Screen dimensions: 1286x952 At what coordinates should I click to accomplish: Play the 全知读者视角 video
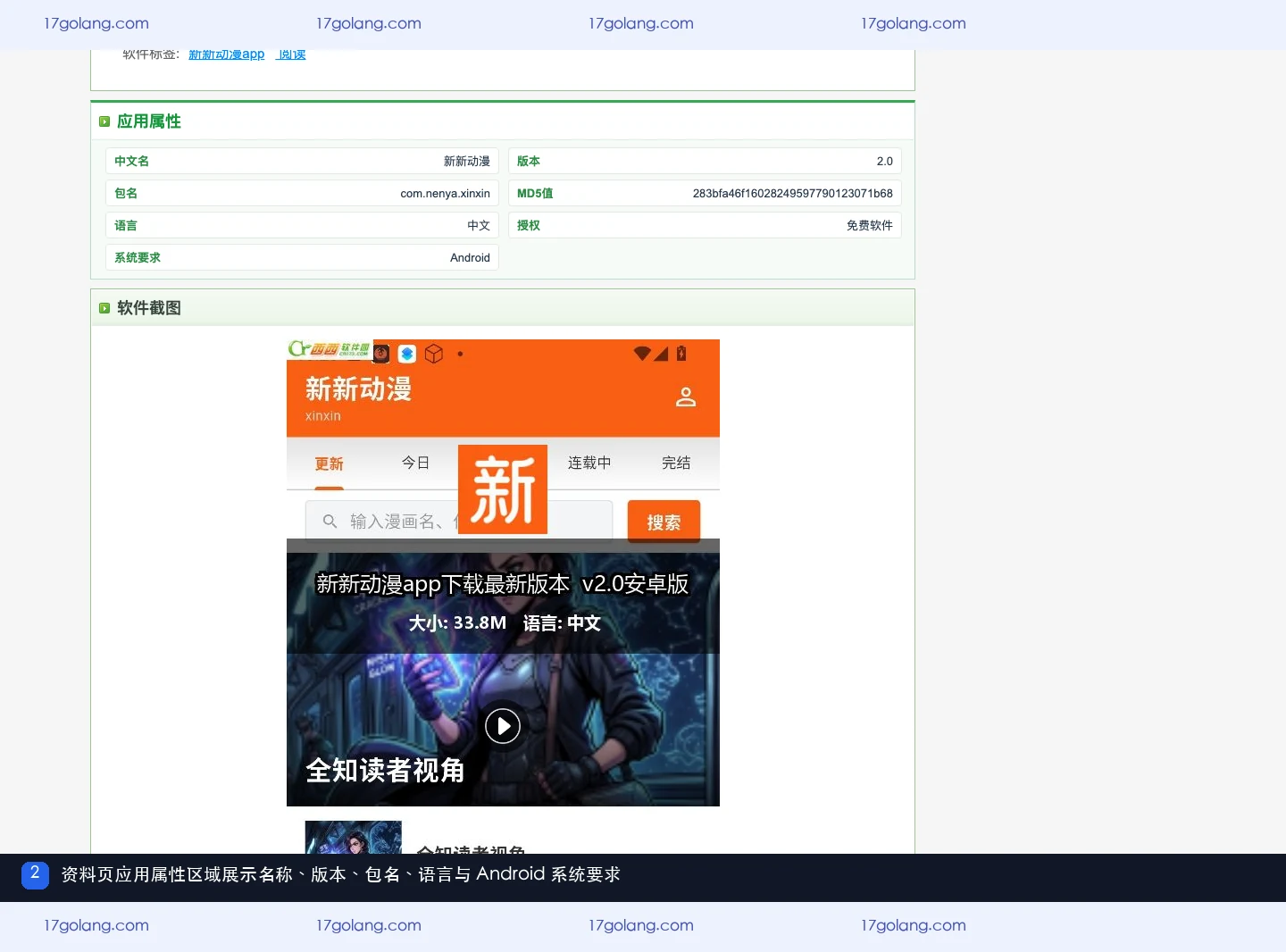point(503,726)
